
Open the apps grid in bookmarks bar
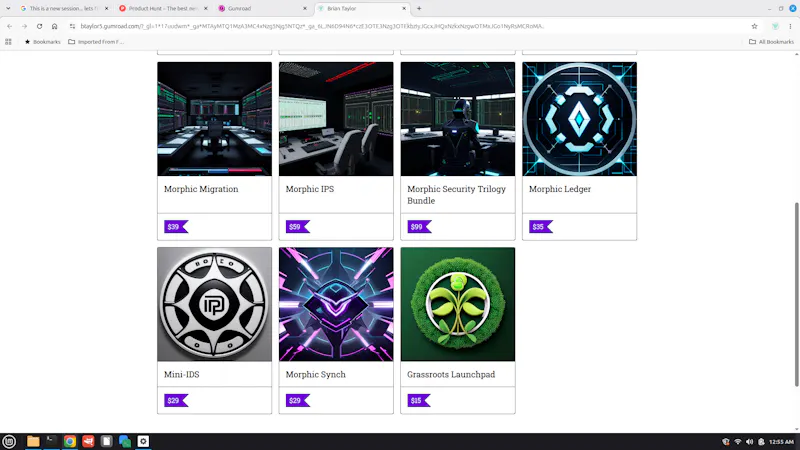pyautogui.click(x=8, y=42)
